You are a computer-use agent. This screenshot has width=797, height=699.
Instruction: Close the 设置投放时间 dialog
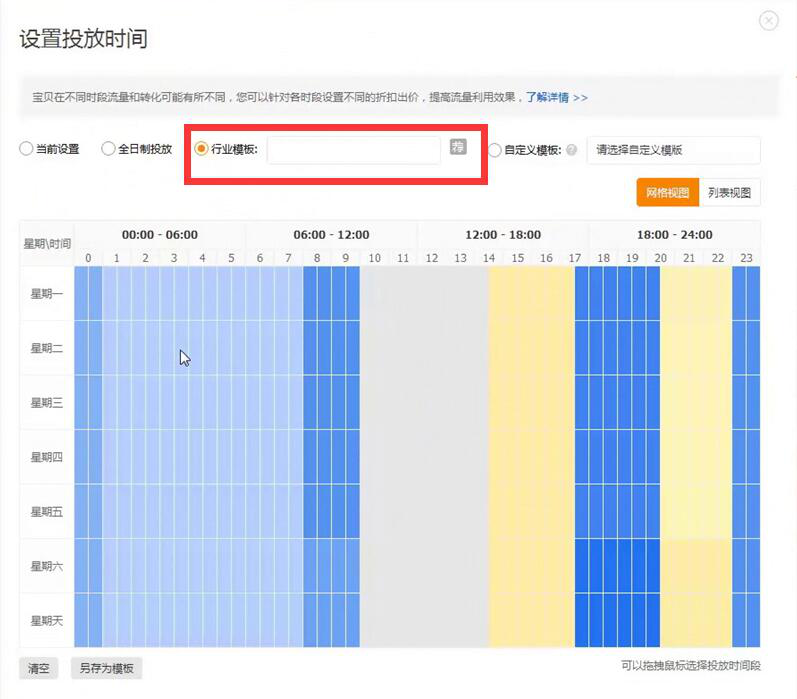tap(769, 21)
